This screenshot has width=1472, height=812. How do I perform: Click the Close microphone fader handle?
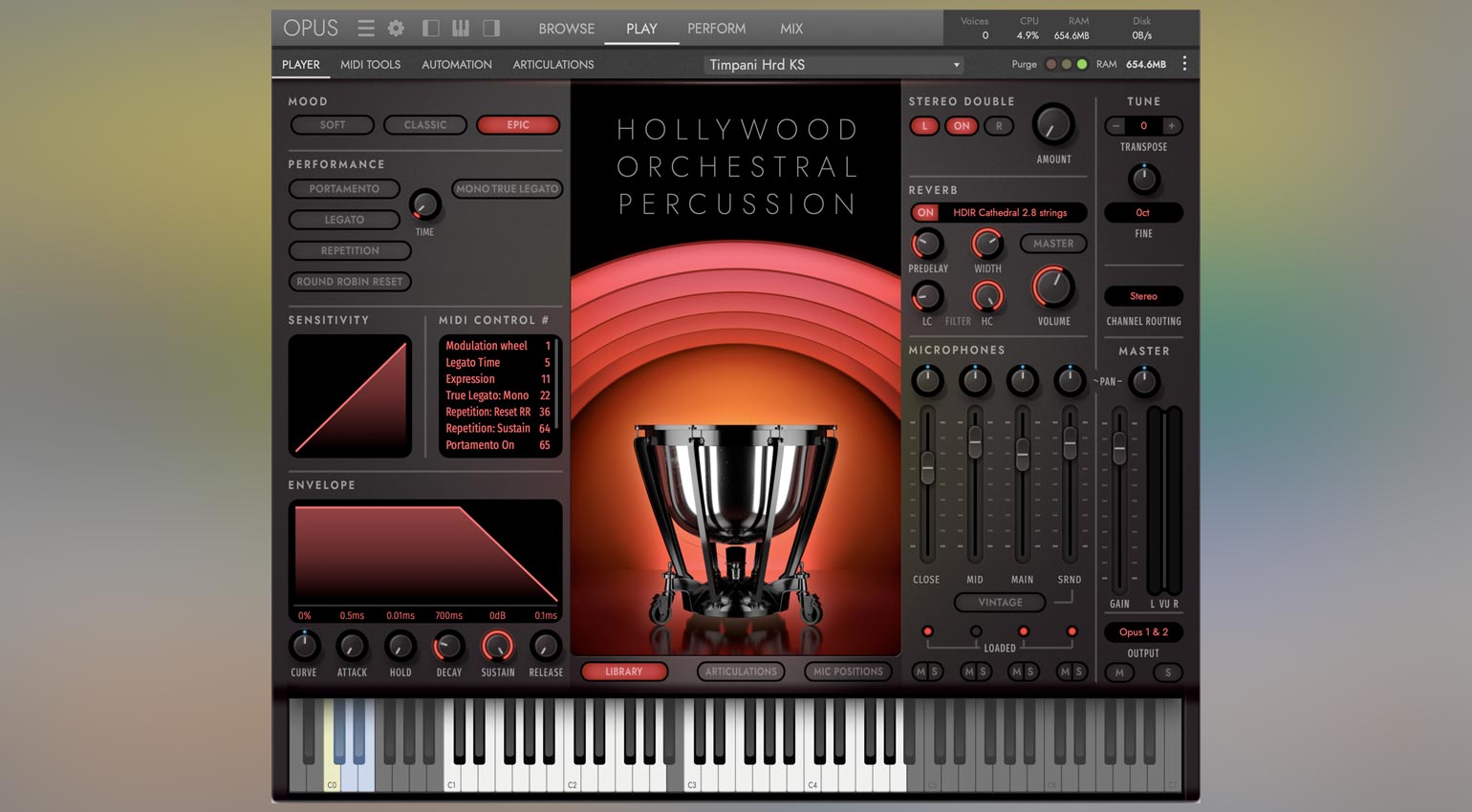pos(927,468)
